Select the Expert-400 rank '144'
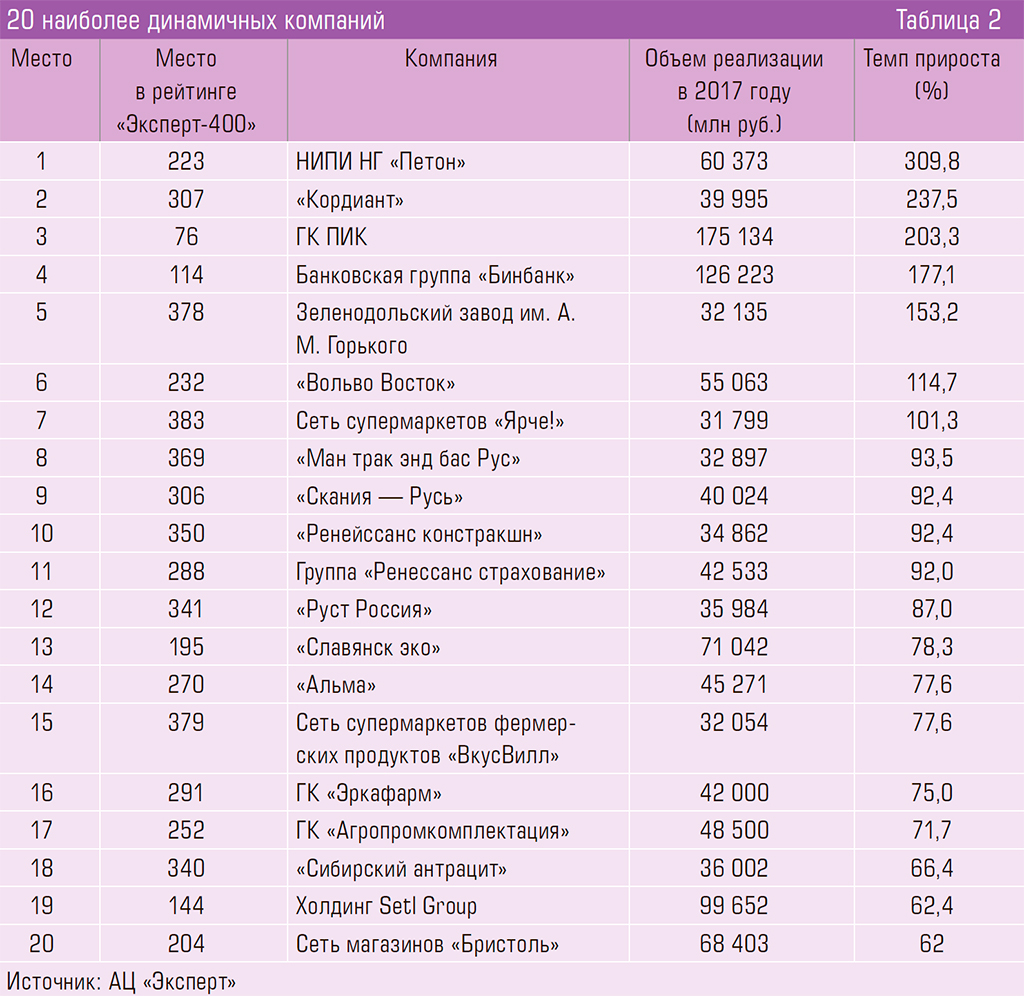 click(x=186, y=907)
